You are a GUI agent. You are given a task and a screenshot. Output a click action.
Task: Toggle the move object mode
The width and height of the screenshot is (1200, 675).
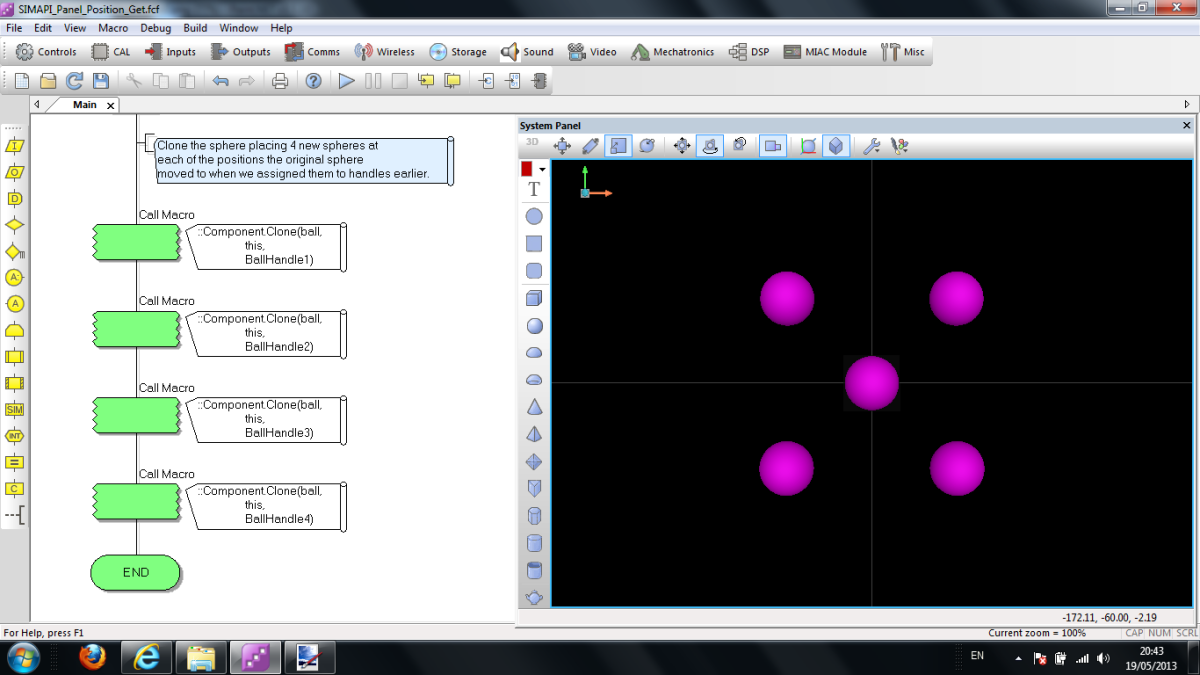pyautogui.click(x=562, y=145)
